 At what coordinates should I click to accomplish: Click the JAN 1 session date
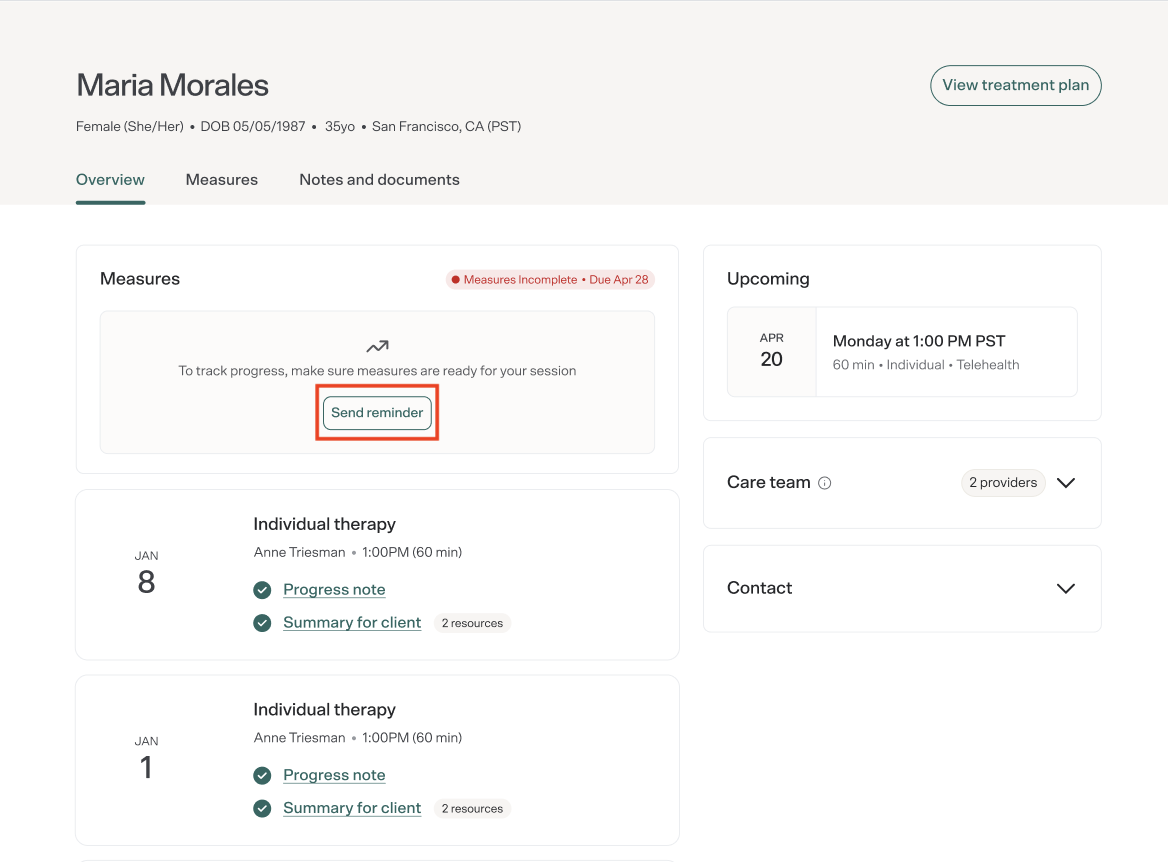(146, 759)
